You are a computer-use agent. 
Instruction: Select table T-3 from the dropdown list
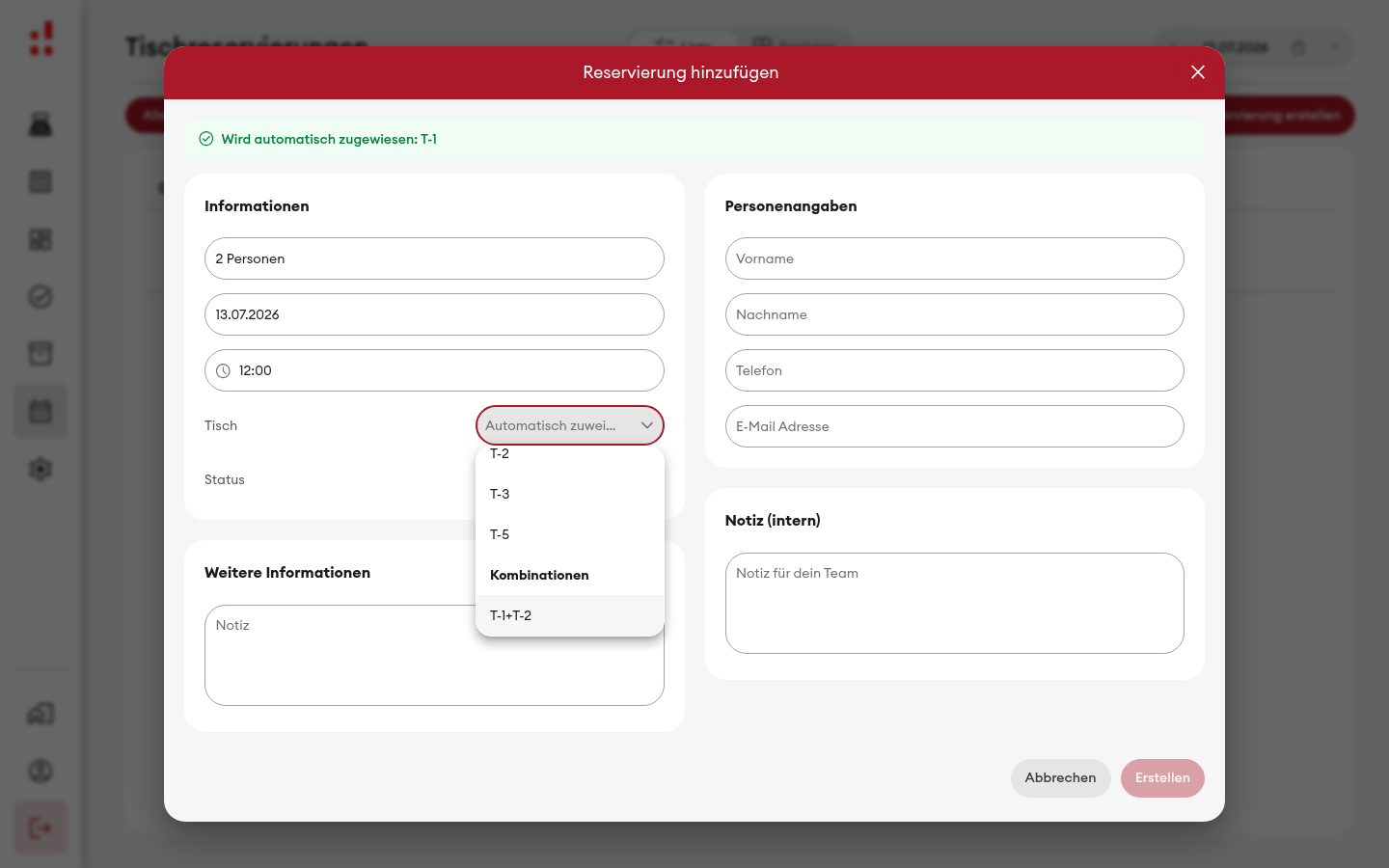(x=570, y=494)
